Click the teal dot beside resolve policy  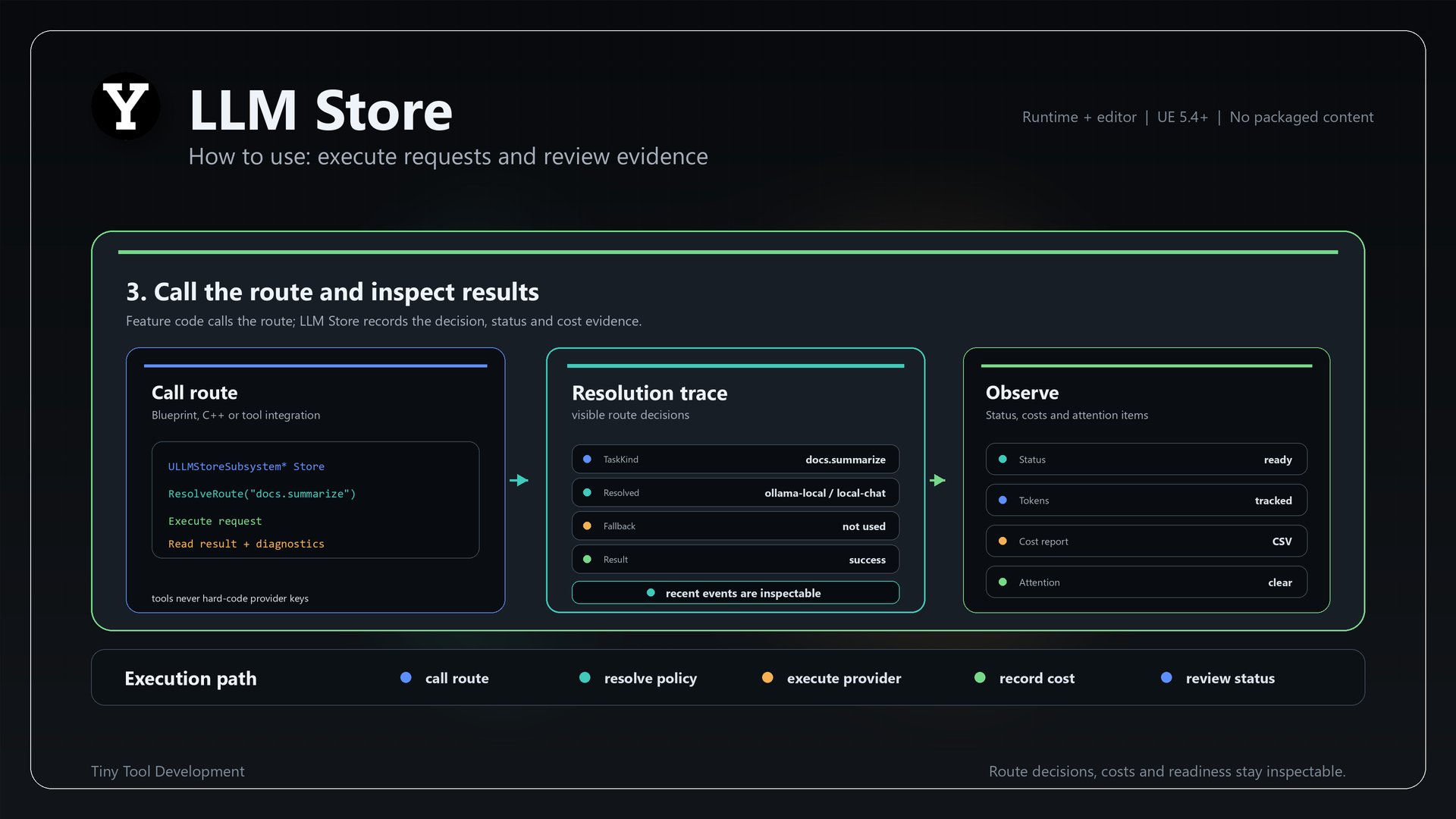click(x=585, y=678)
